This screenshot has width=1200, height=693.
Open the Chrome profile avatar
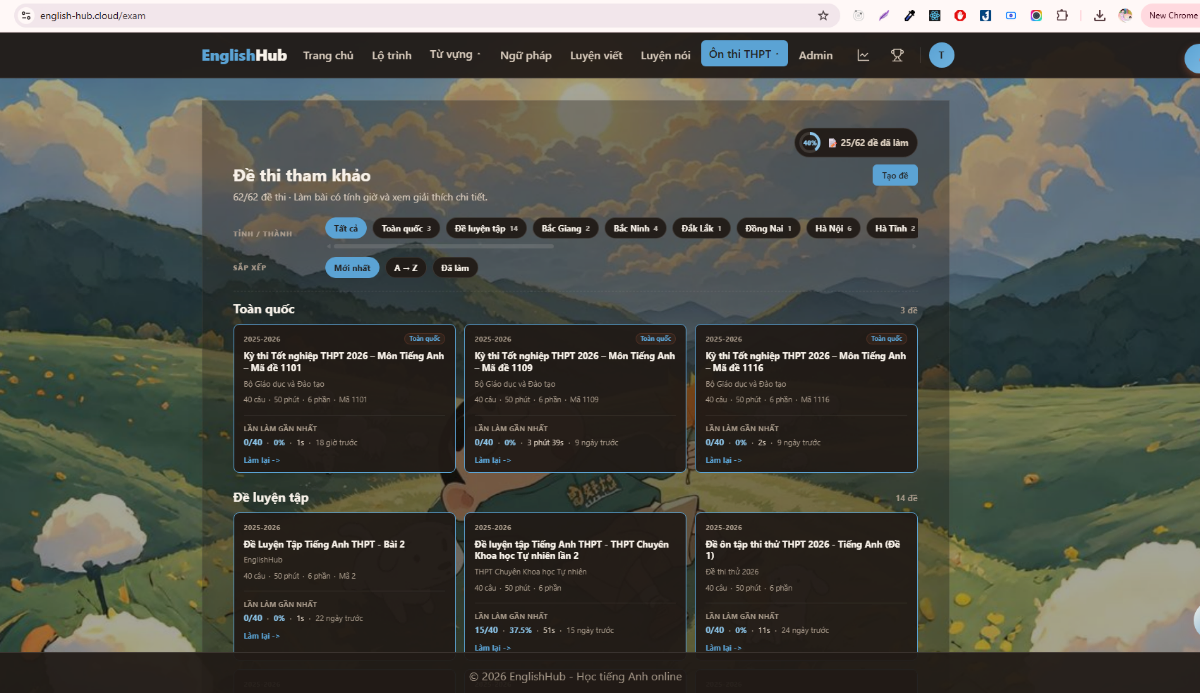(1125, 15)
